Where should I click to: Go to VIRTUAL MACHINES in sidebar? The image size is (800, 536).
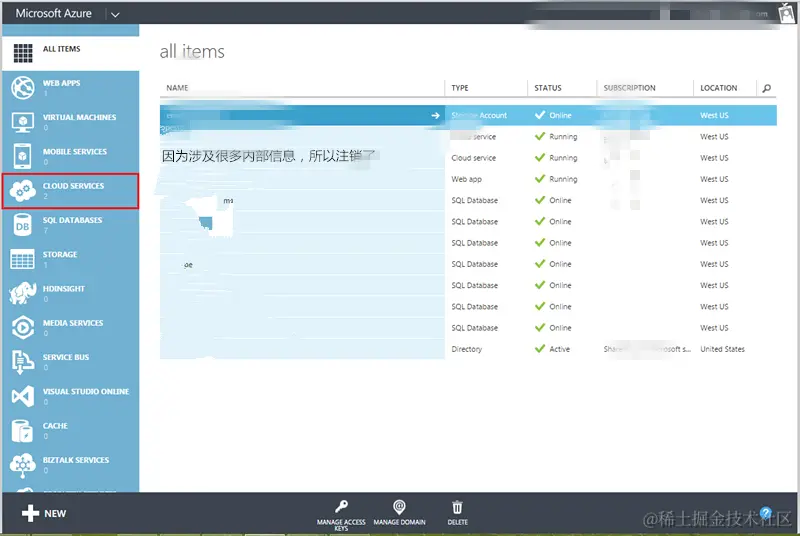pyautogui.click(x=79, y=117)
